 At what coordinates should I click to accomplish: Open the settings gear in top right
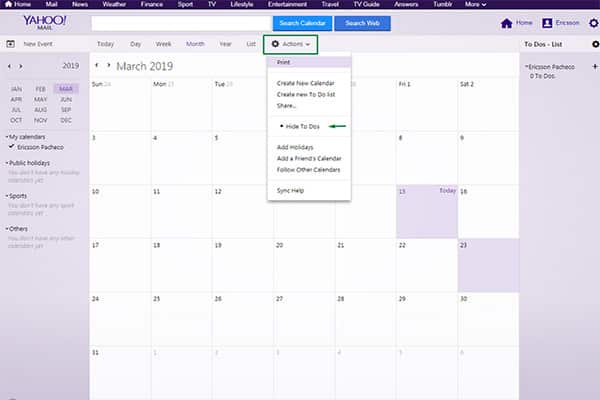594,23
